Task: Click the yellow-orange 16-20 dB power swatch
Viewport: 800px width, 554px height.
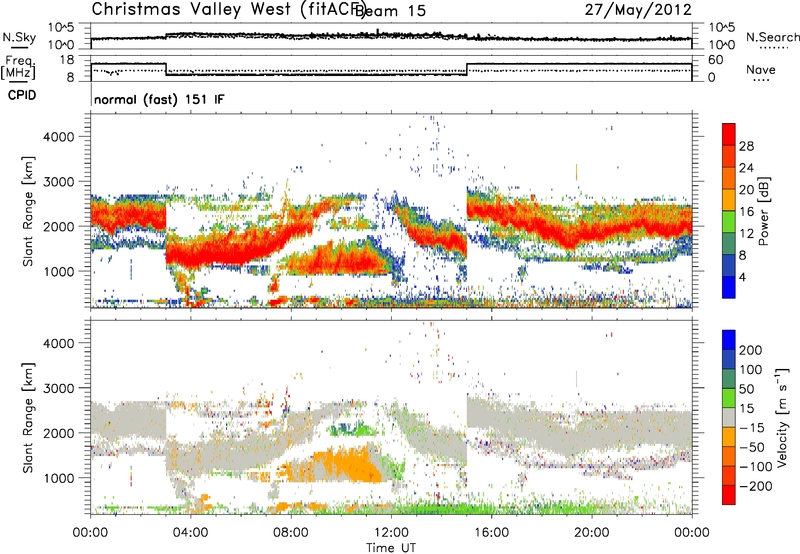Action: point(729,200)
